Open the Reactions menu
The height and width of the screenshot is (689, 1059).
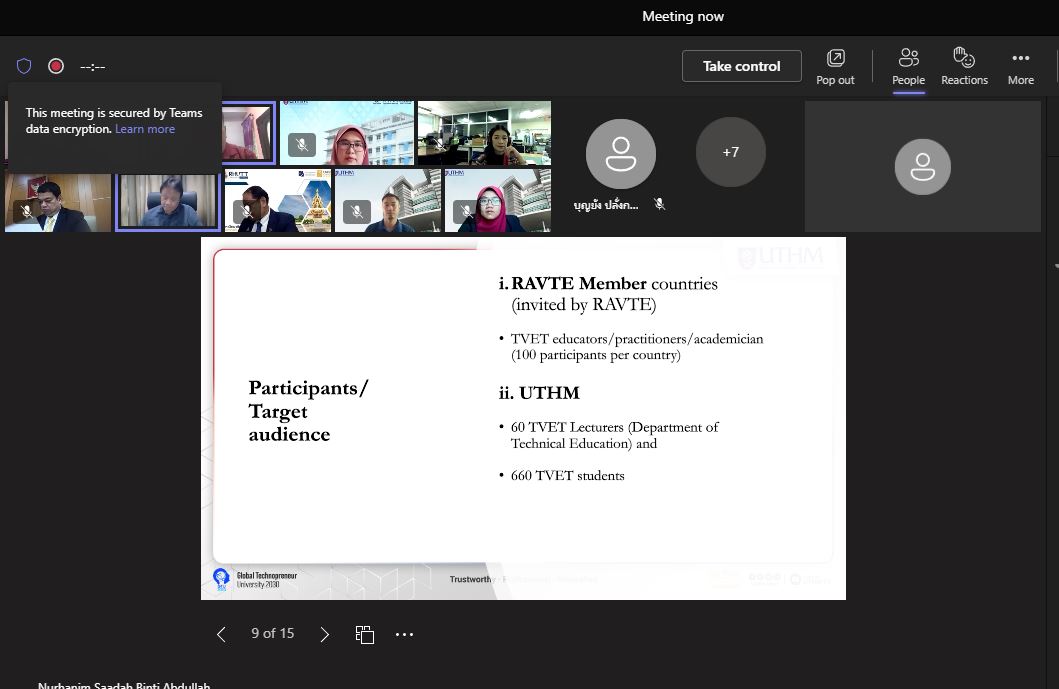click(x=964, y=67)
